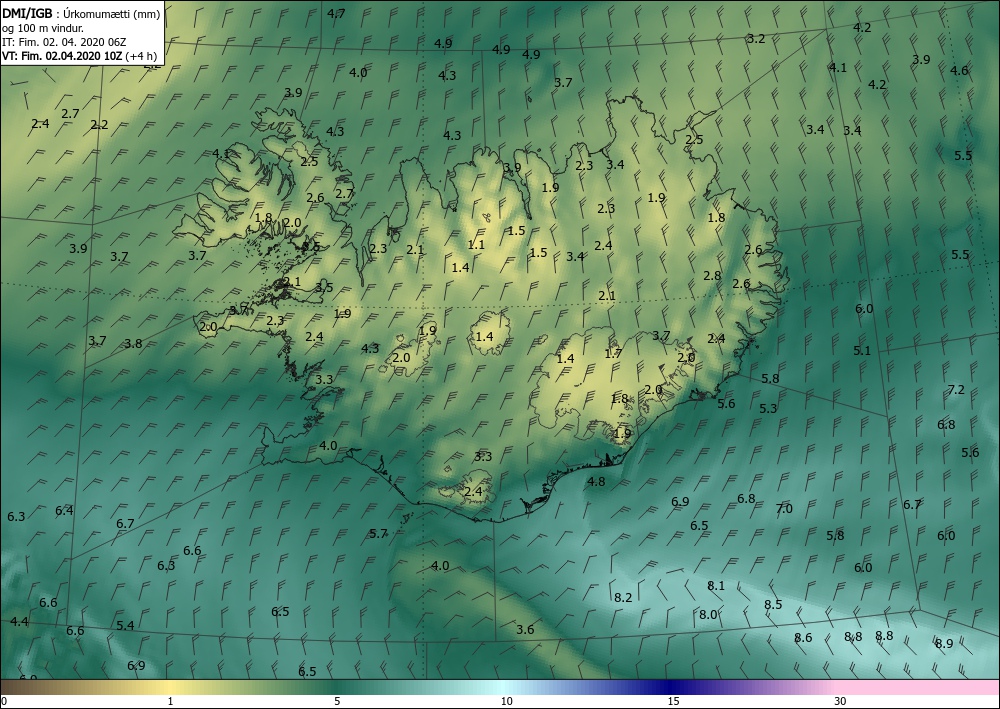Click the '10' label under the color scale
The height and width of the screenshot is (709, 1000).
506,701
